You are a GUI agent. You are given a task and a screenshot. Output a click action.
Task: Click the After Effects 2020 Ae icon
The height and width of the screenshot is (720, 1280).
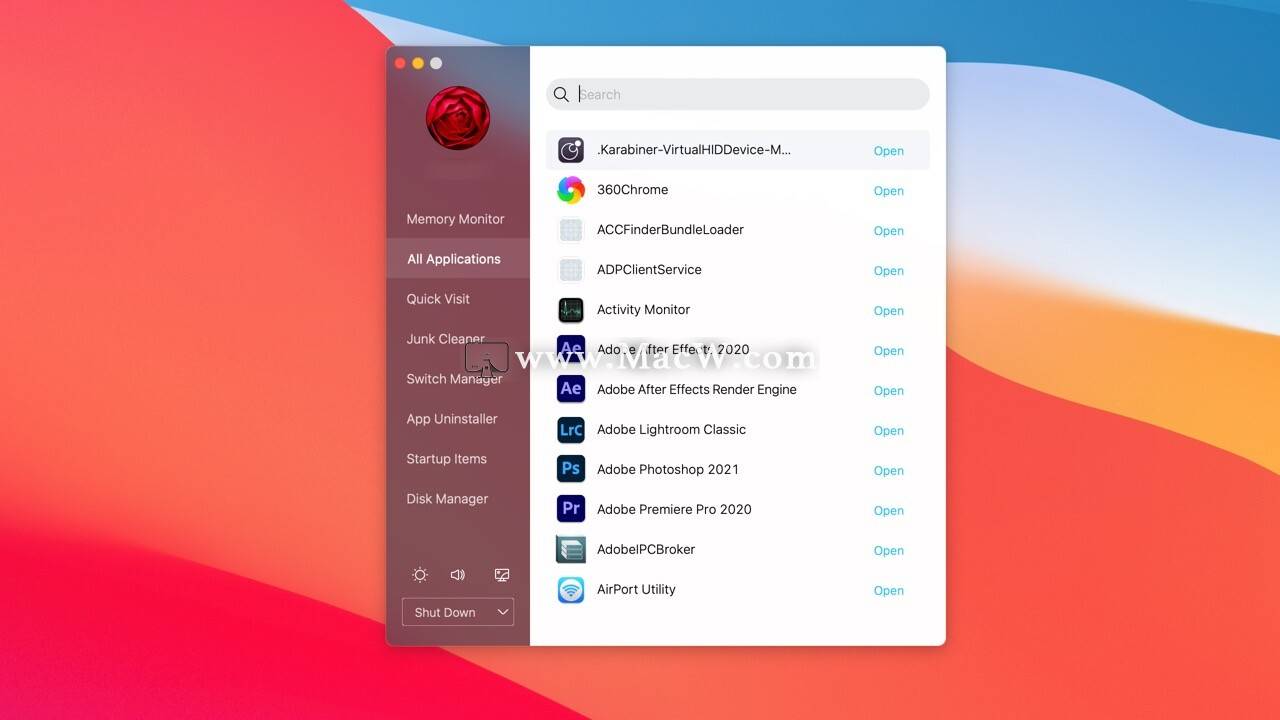tap(571, 350)
